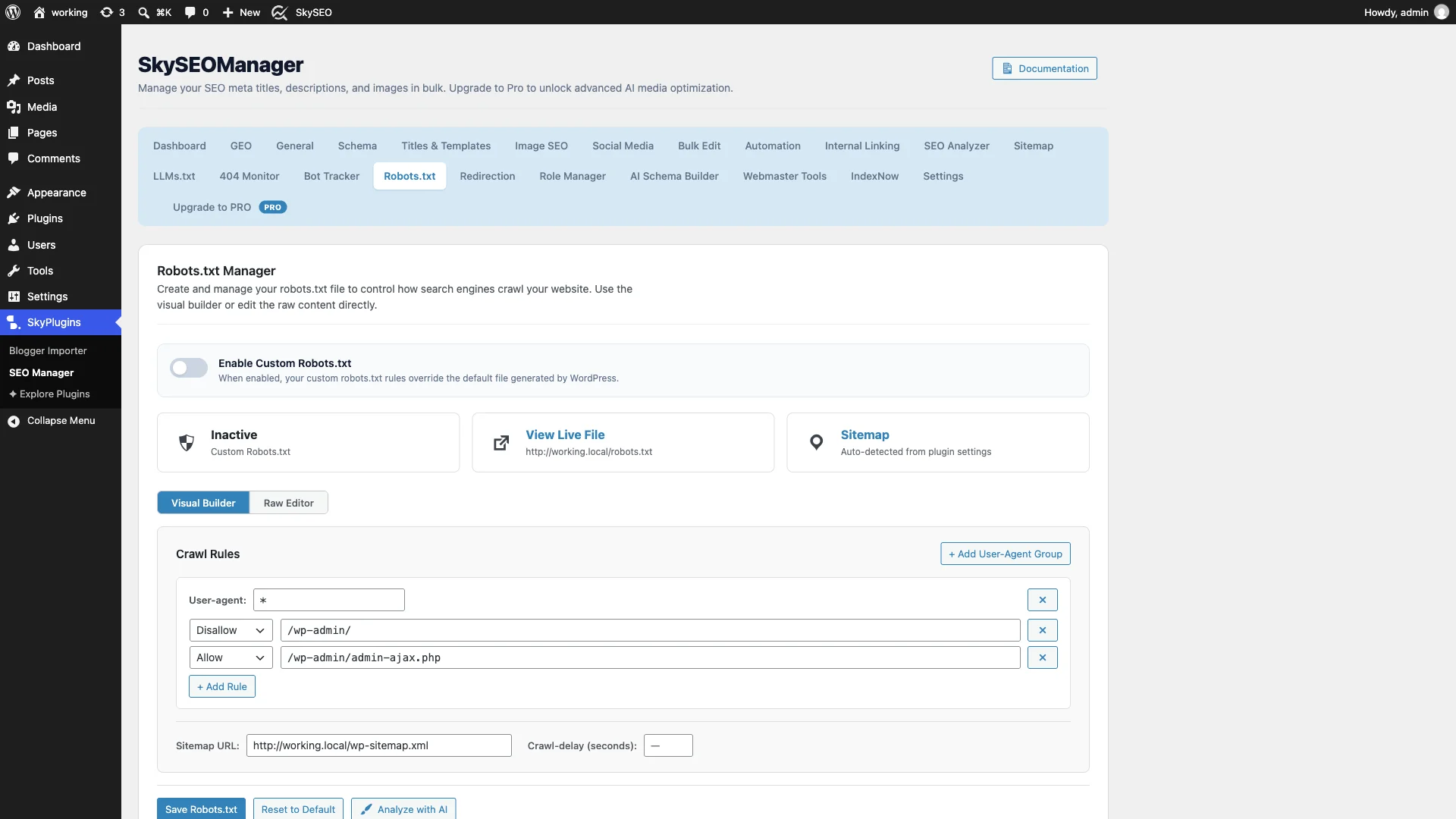1456x819 pixels.
Task: Open Explore Plugins submenu item
Action: click(49, 394)
